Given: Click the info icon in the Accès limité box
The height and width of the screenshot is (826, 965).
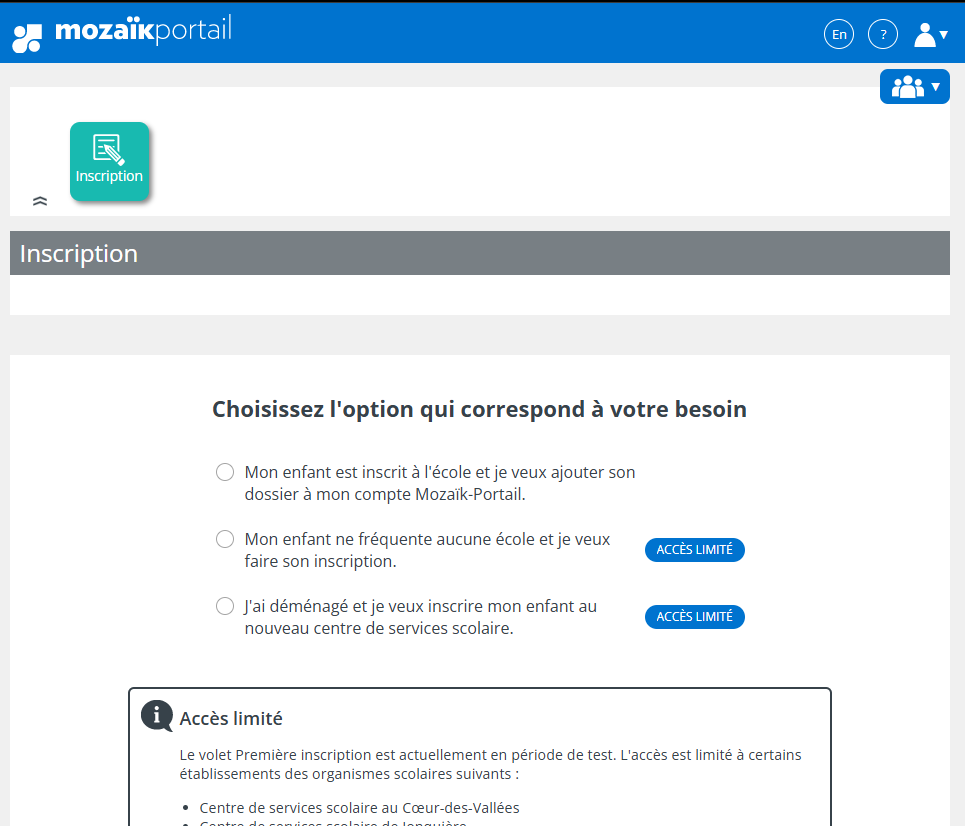Looking at the screenshot, I should coord(157,716).
